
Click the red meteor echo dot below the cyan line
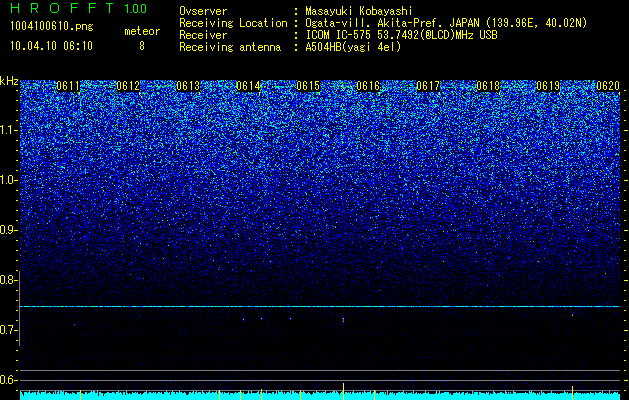pyautogui.click(x=343, y=320)
